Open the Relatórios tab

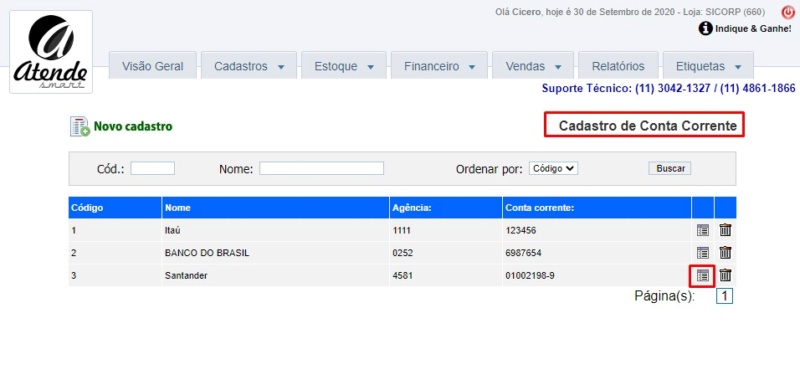(618, 66)
